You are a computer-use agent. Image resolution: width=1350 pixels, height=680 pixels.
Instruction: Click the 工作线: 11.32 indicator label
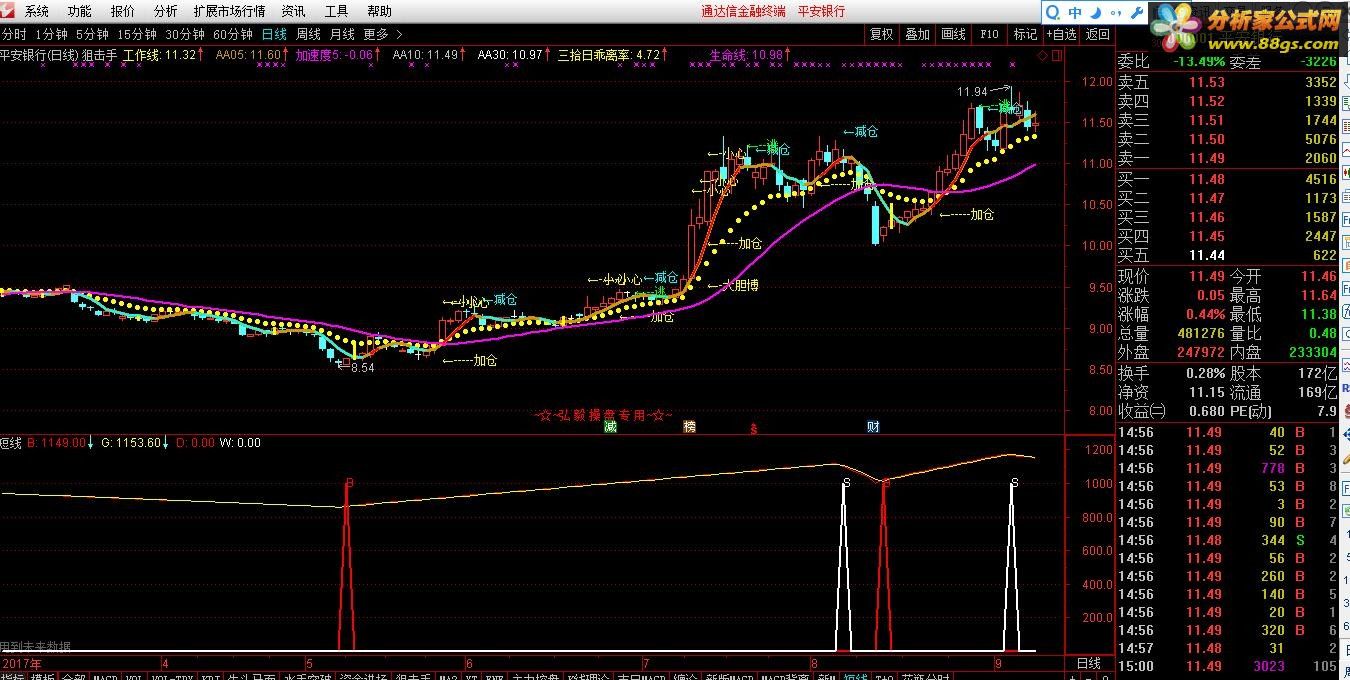tap(159, 55)
